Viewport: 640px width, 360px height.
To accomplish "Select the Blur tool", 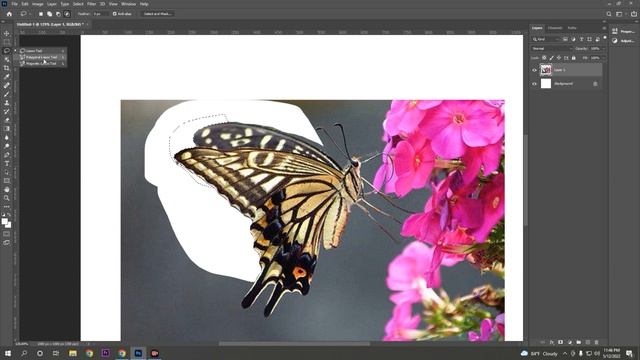I will pos(7,137).
